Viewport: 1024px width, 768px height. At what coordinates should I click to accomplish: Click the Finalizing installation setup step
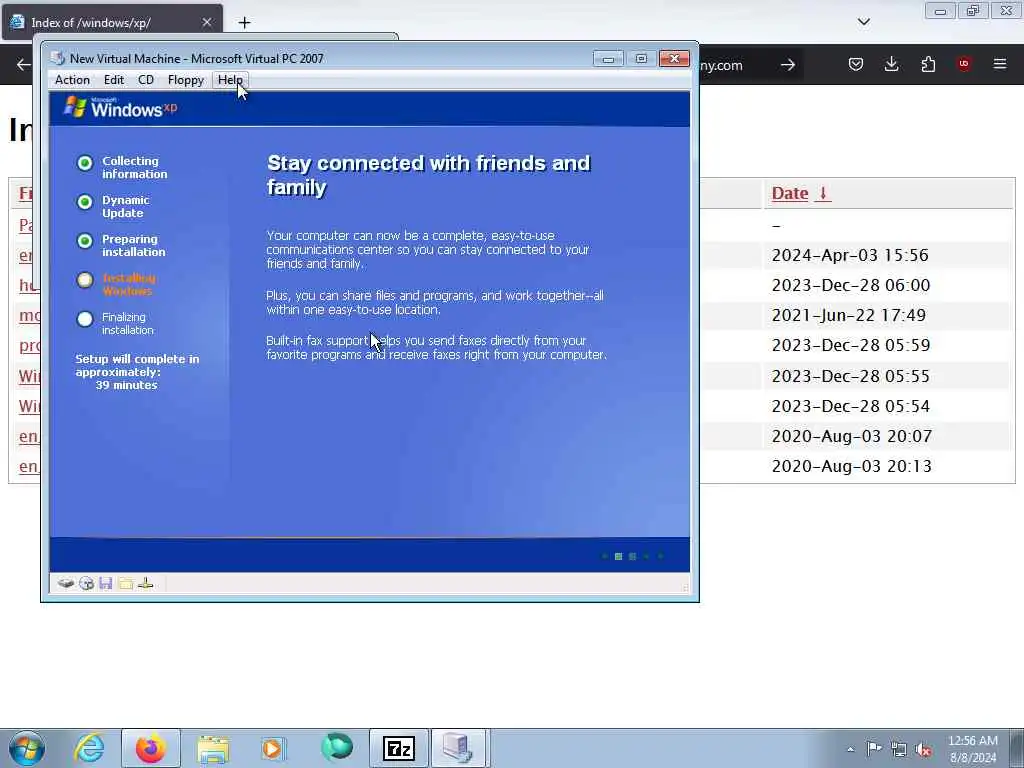(x=127, y=323)
